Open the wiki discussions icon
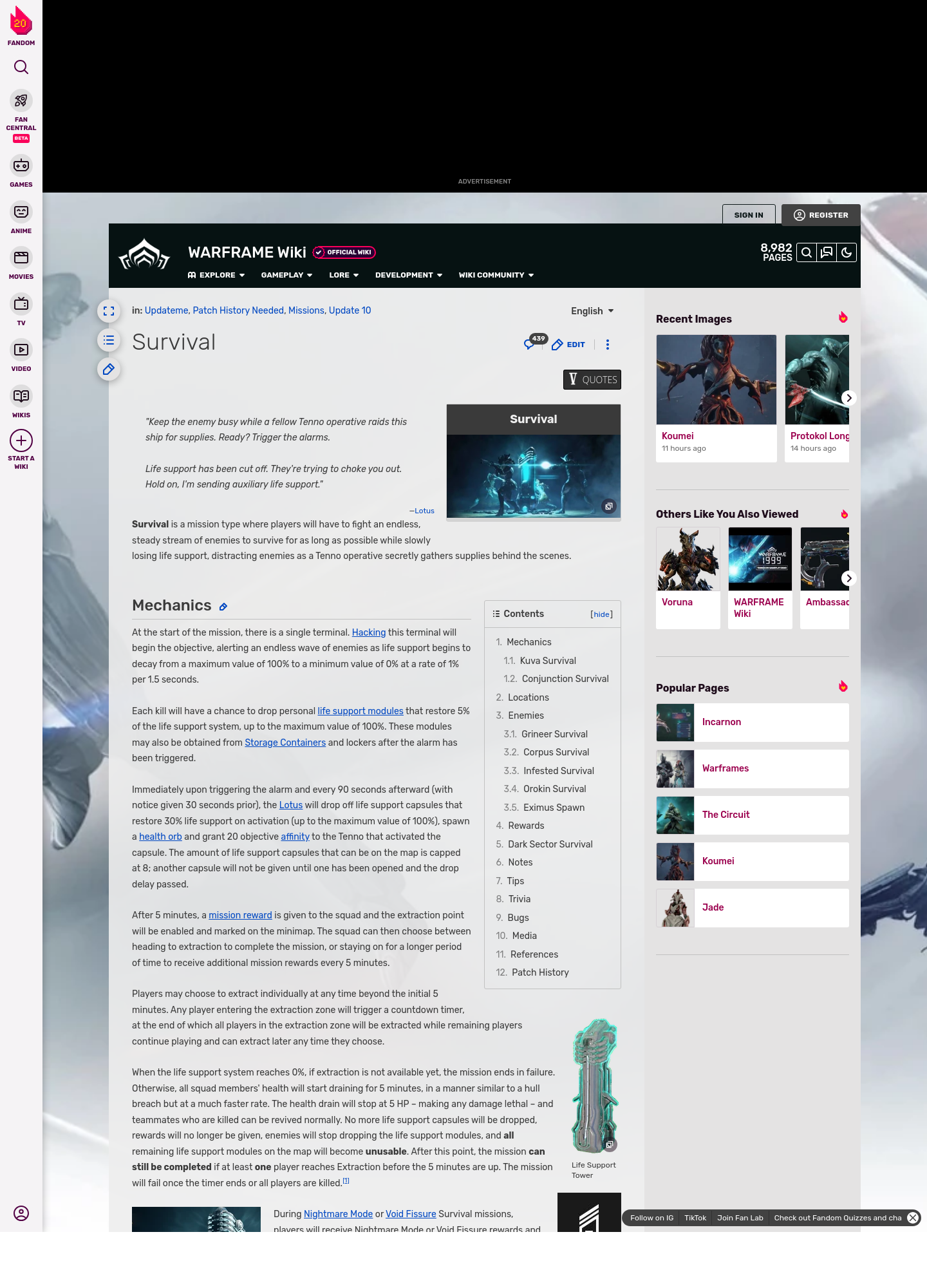The width and height of the screenshot is (927, 1288). tap(827, 252)
